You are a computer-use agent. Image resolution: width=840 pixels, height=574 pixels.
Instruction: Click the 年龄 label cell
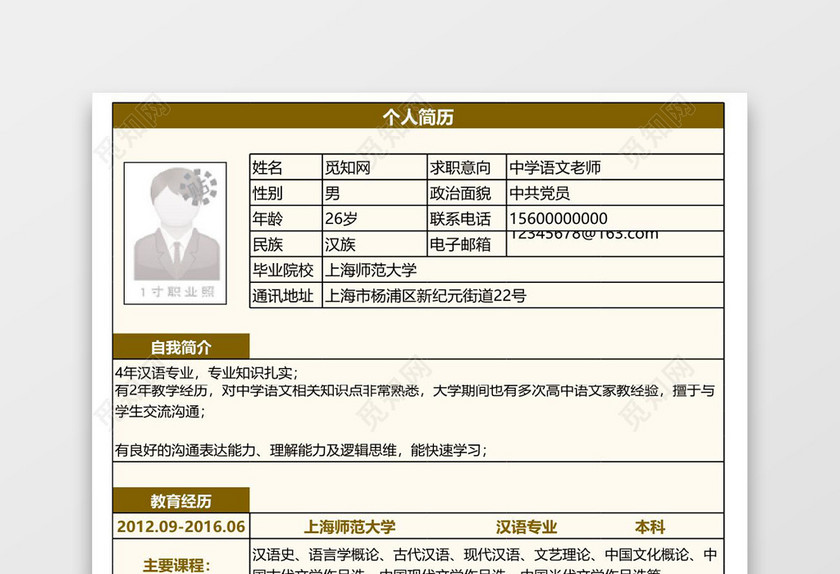(286, 218)
